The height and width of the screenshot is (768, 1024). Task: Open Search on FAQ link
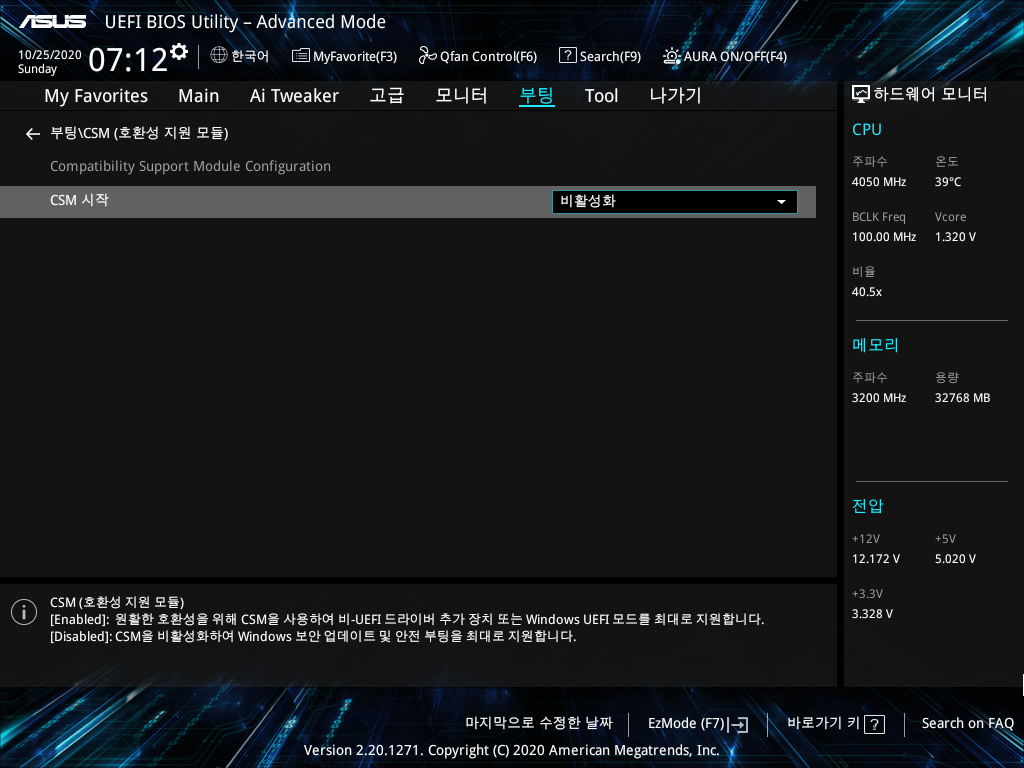[967, 724]
